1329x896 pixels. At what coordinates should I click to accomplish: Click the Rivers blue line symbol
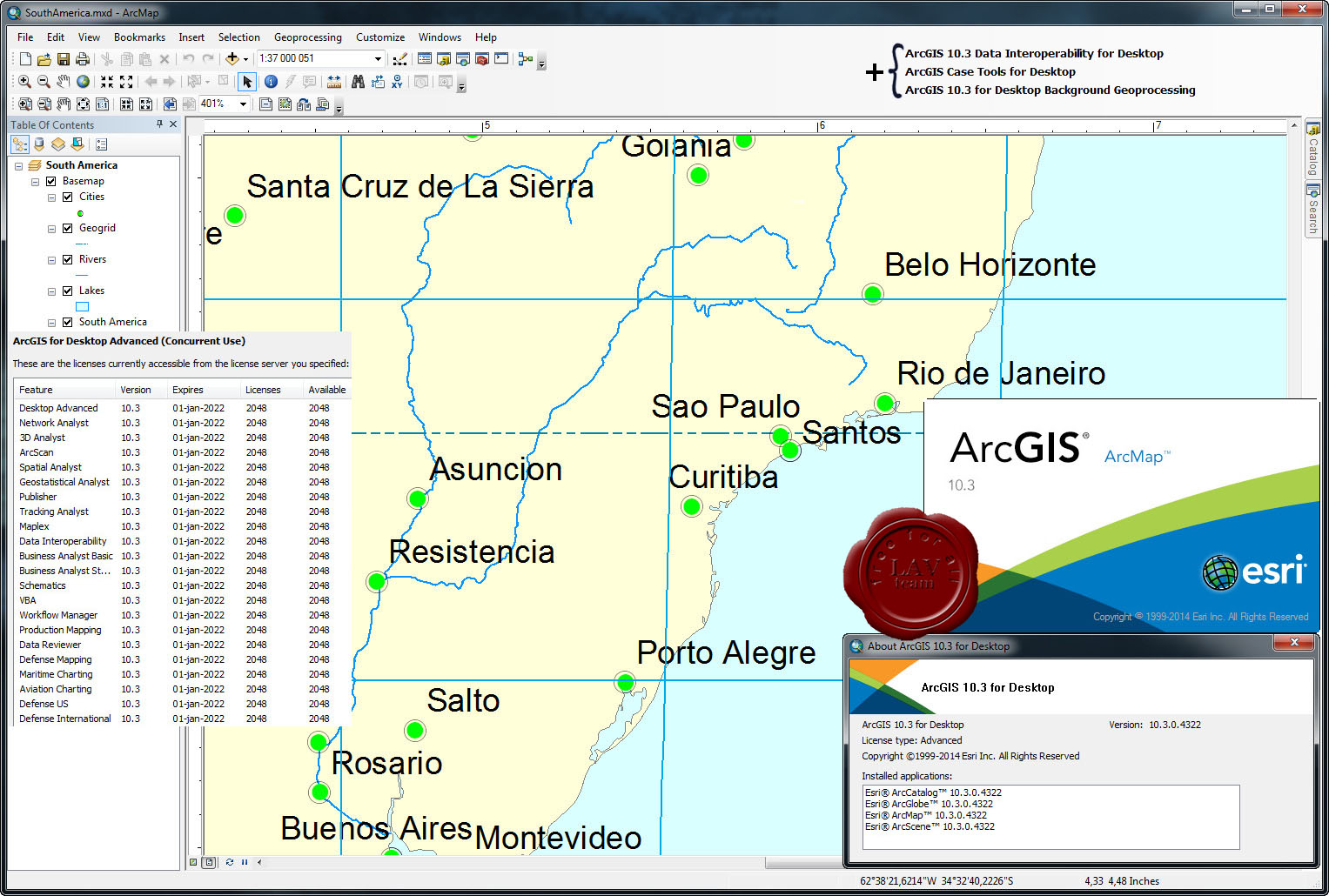(x=83, y=275)
